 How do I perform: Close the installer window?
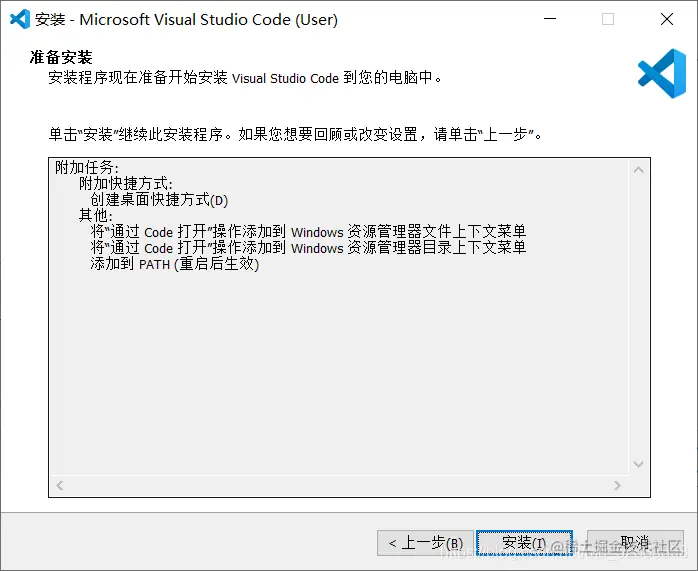click(x=667, y=19)
